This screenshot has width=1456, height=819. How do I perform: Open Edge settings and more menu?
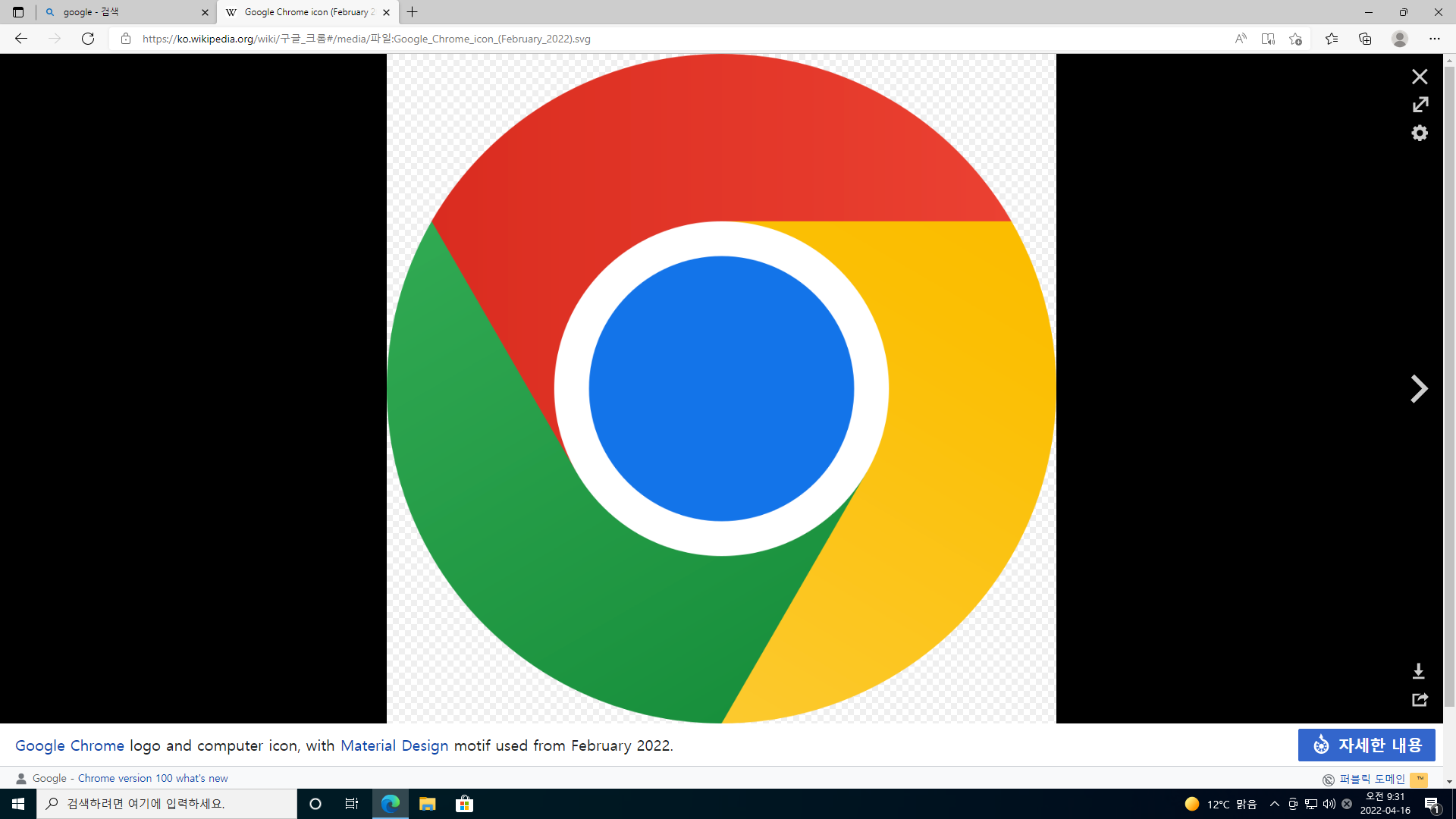(1435, 39)
